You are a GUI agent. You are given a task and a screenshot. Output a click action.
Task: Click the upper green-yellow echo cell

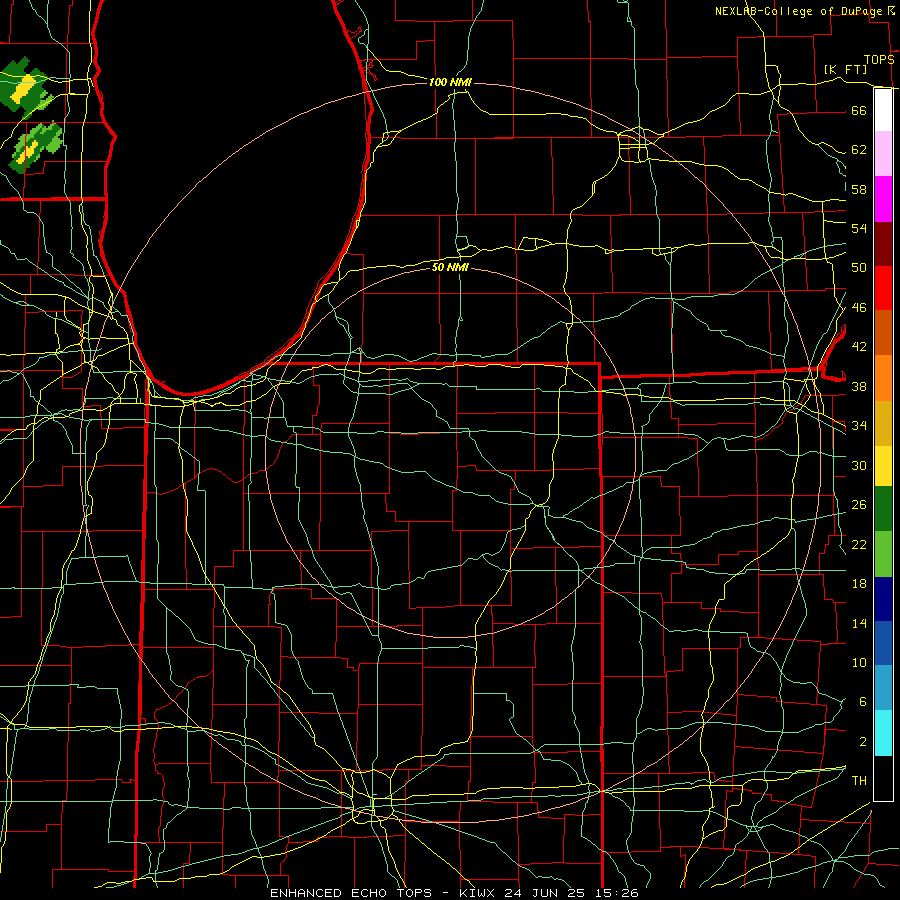click(x=24, y=87)
